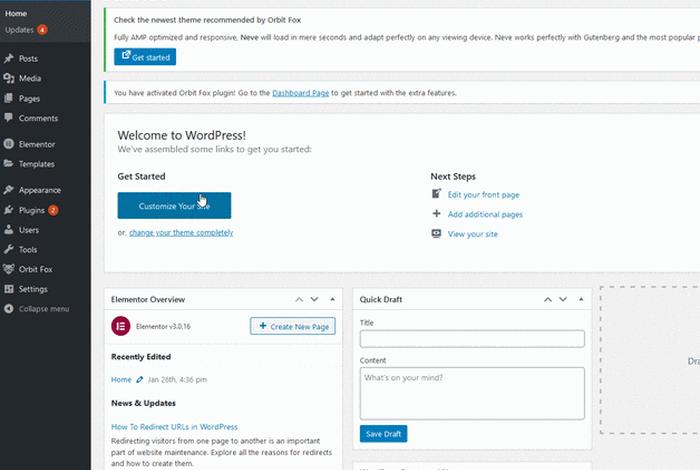
Task: Click the Templates folder icon
Action: pyautogui.click(x=8, y=163)
